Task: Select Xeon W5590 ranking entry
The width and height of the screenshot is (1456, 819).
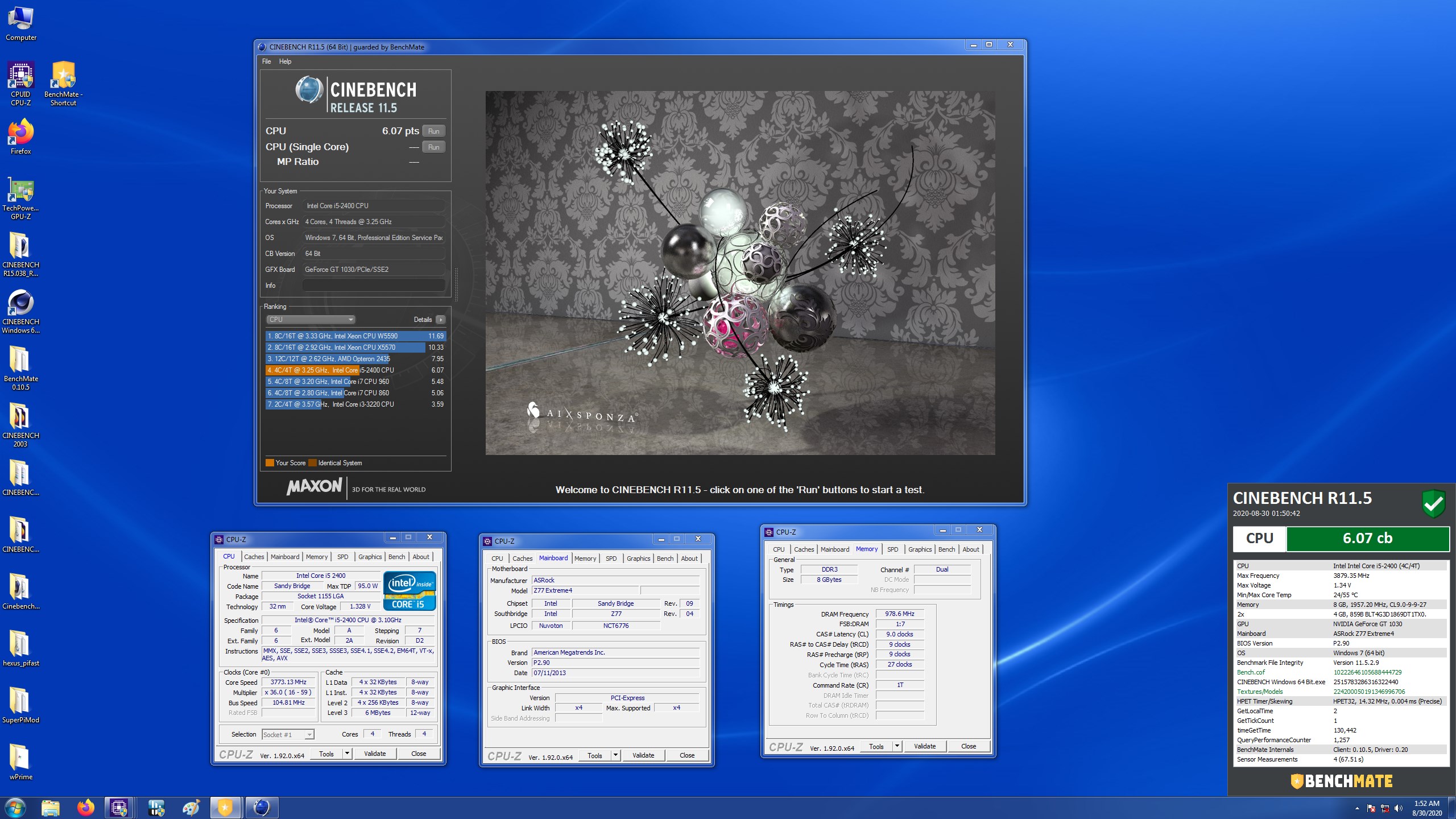Action: tap(355, 336)
